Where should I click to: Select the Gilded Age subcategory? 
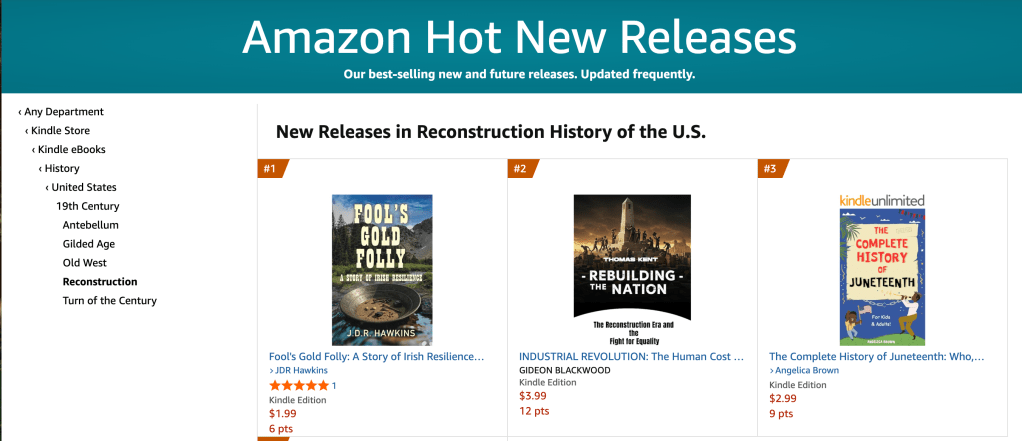click(x=88, y=244)
